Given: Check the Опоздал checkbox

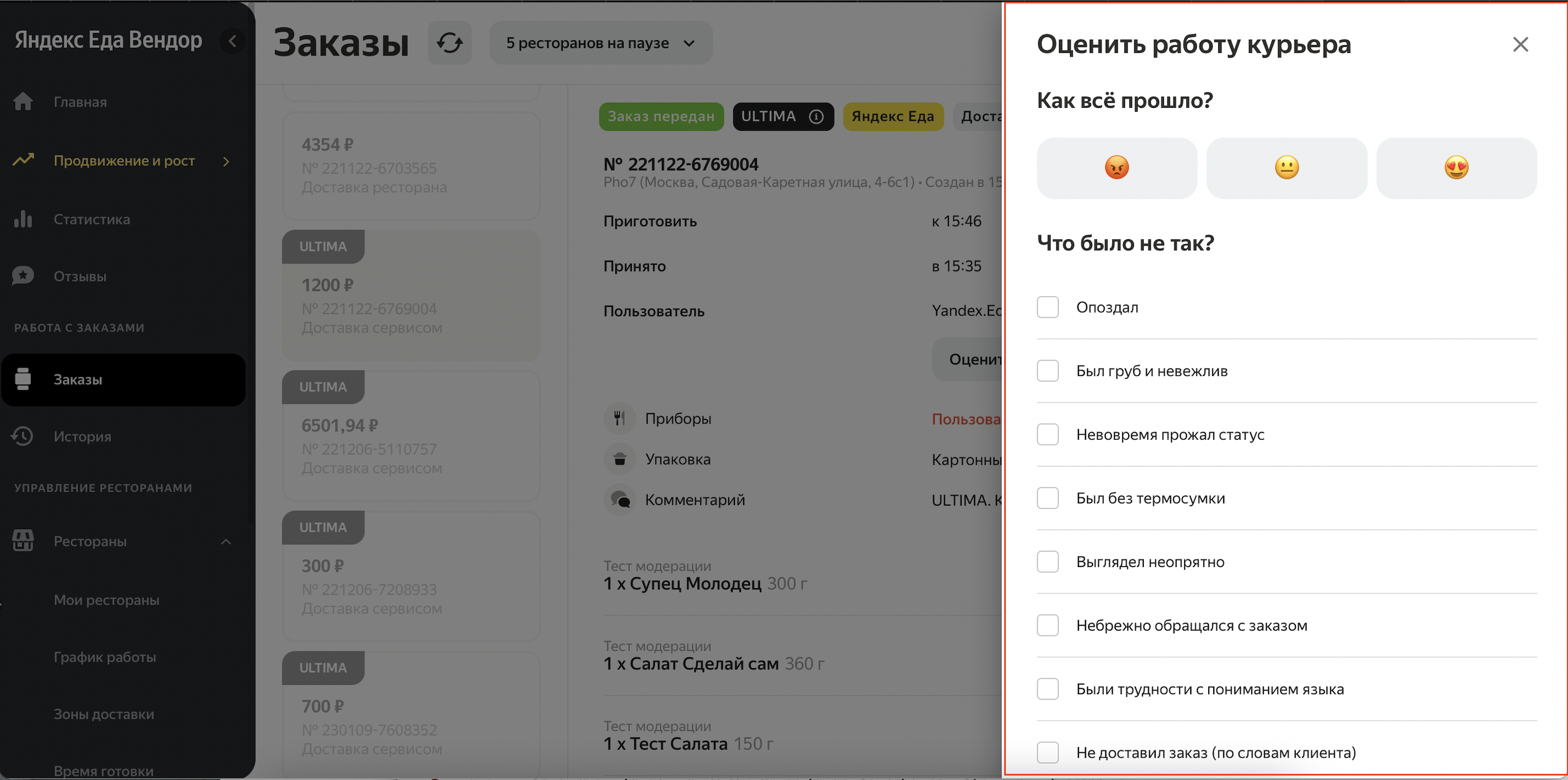Looking at the screenshot, I should [x=1048, y=307].
